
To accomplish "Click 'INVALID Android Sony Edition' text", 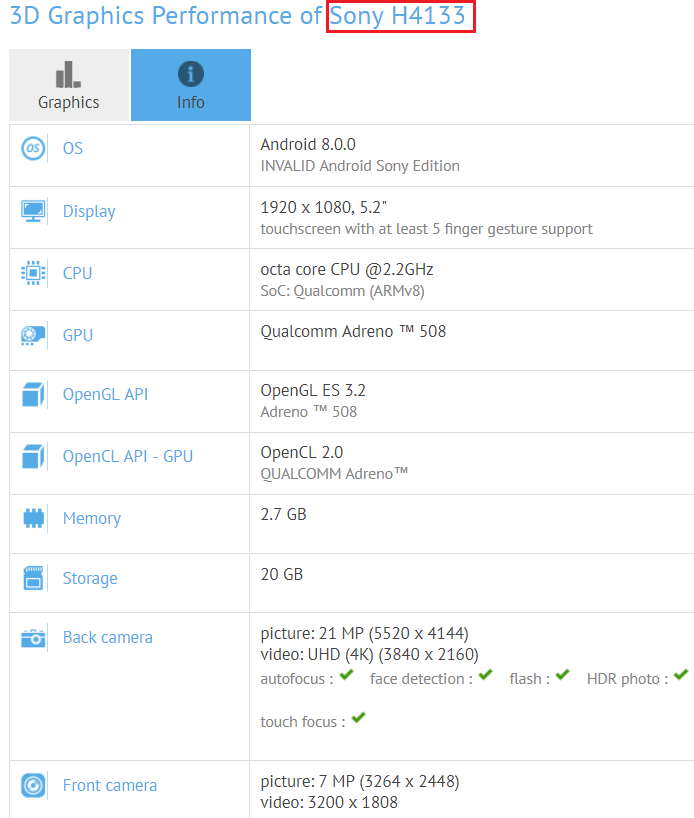I will [360, 166].
